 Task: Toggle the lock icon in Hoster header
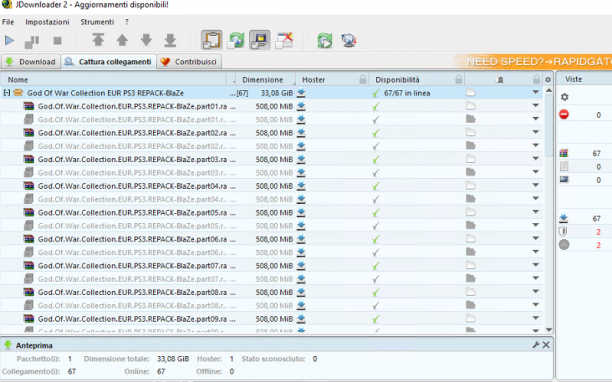(x=363, y=80)
